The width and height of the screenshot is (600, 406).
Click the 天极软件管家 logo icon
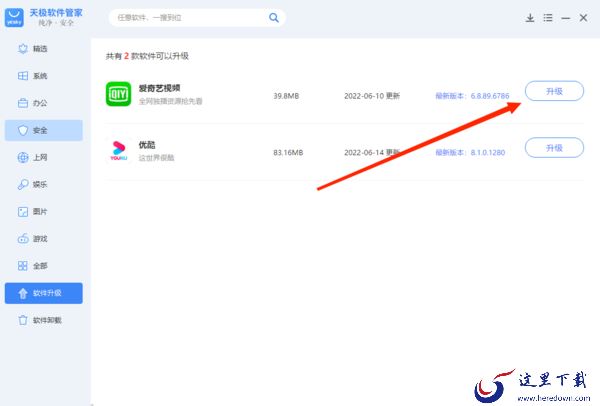click(x=14, y=18)
